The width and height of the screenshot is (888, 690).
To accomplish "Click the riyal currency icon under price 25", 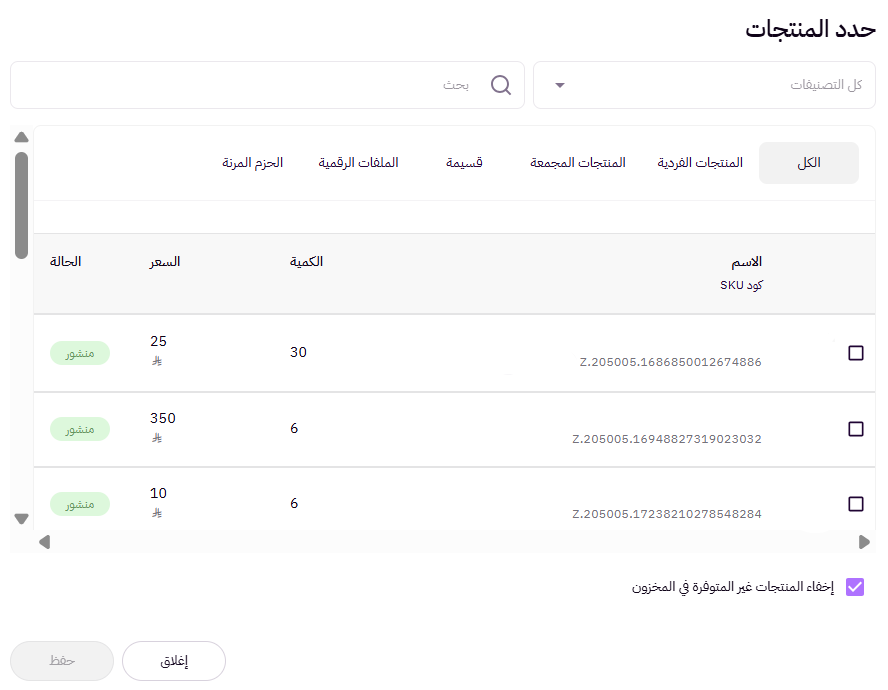I will point(158,362).
